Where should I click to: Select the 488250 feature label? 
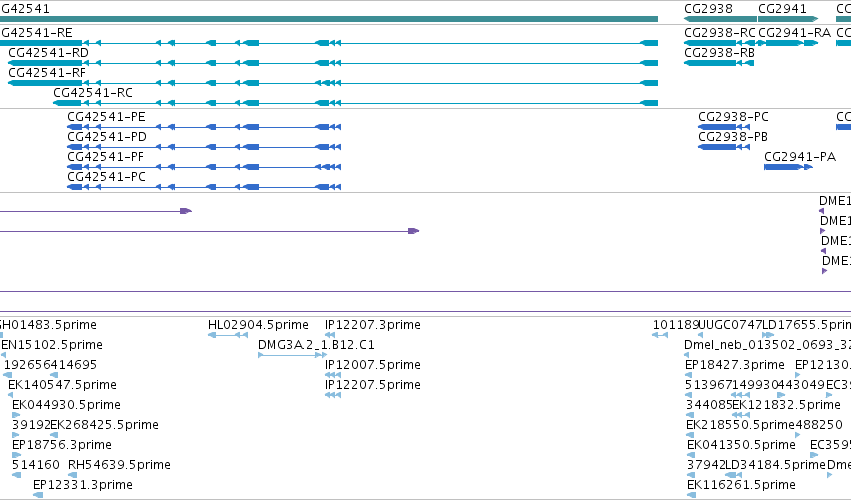tap(819, 425)
